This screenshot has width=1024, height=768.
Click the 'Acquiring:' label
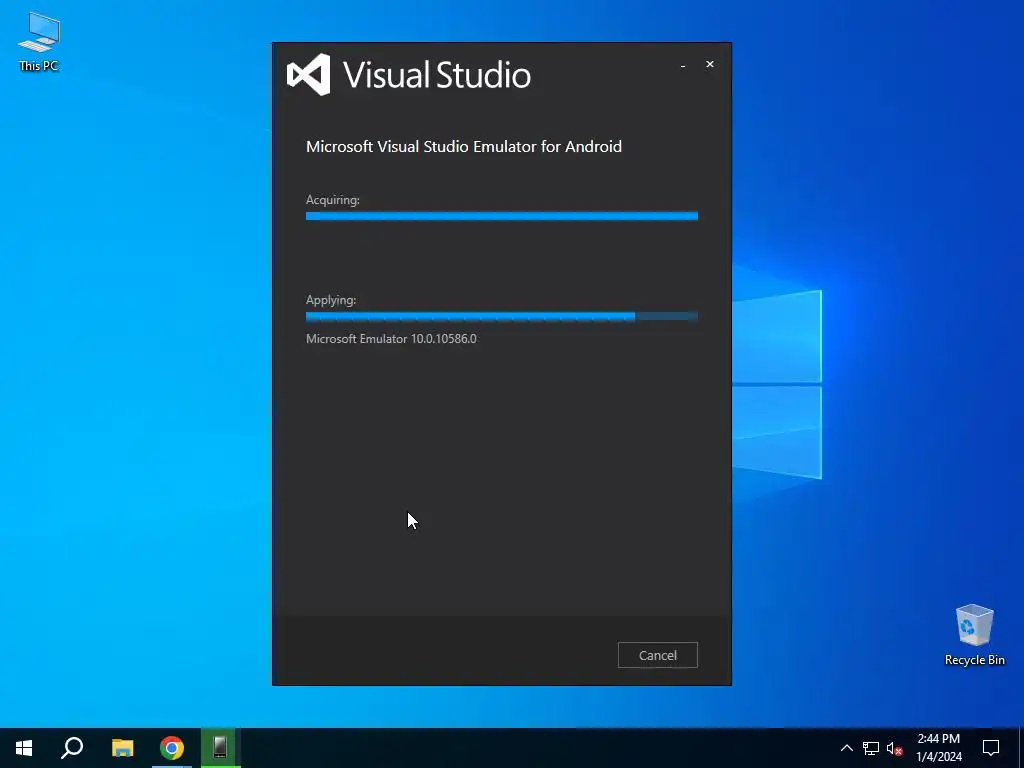pos(332,200)
